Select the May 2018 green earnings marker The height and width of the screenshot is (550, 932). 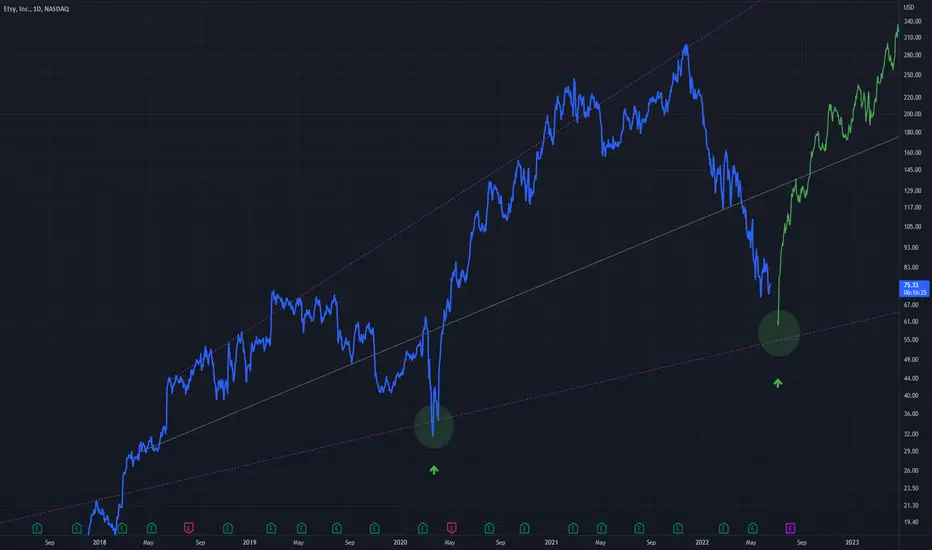point(152,528)
